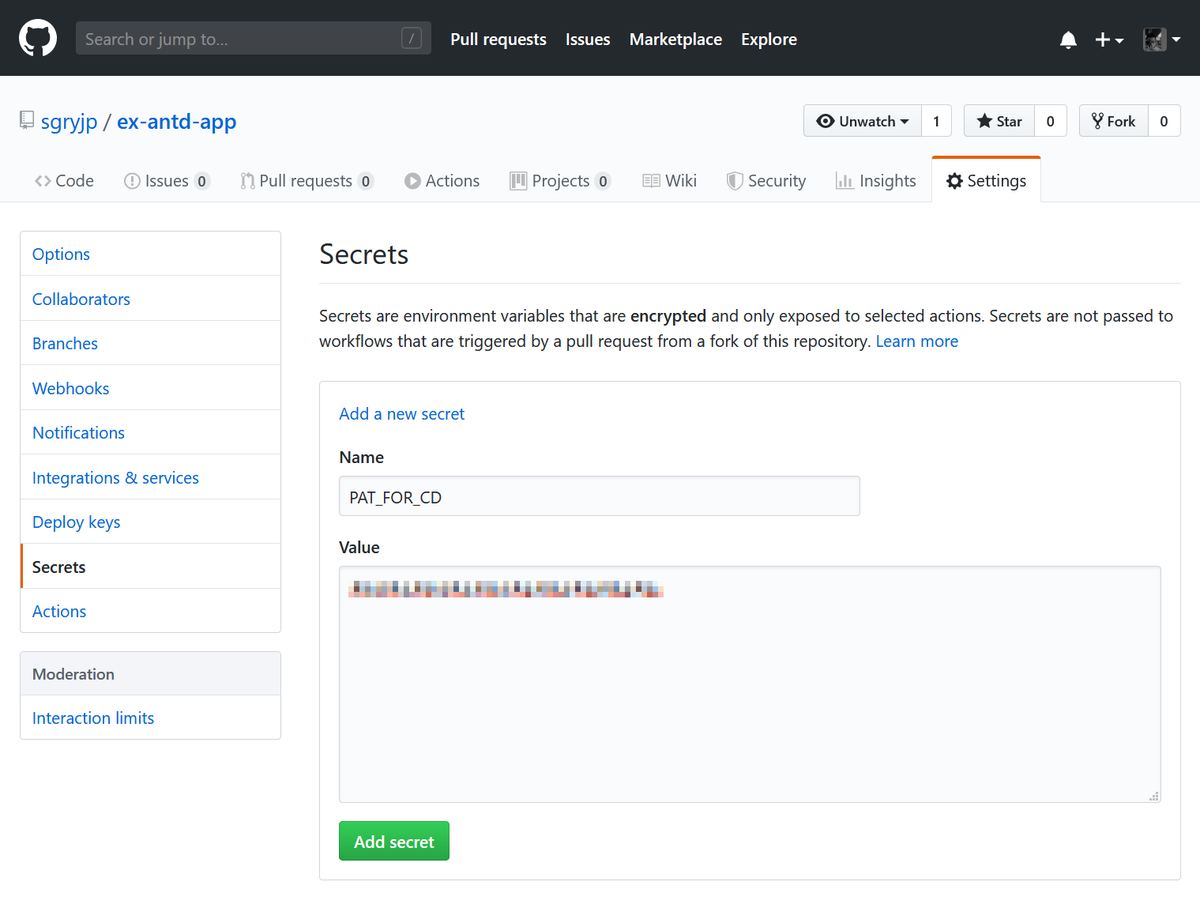Open the GitHub Octocat home logo
This screenshot has width=1200, height=908.
tap(38, 39)
